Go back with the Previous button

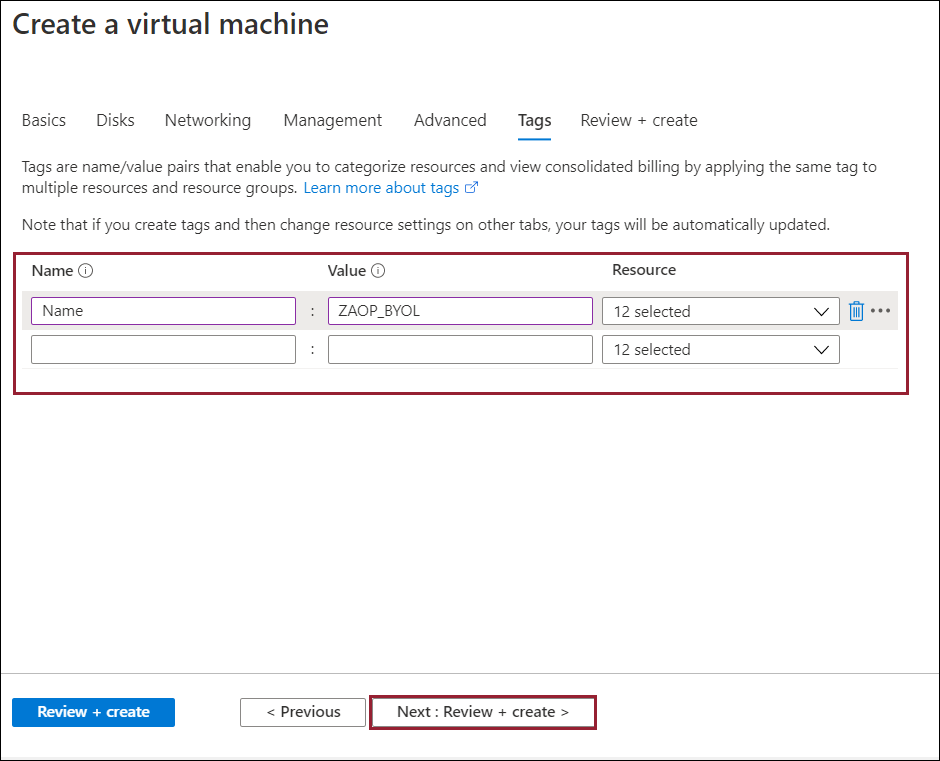[303, 712]
